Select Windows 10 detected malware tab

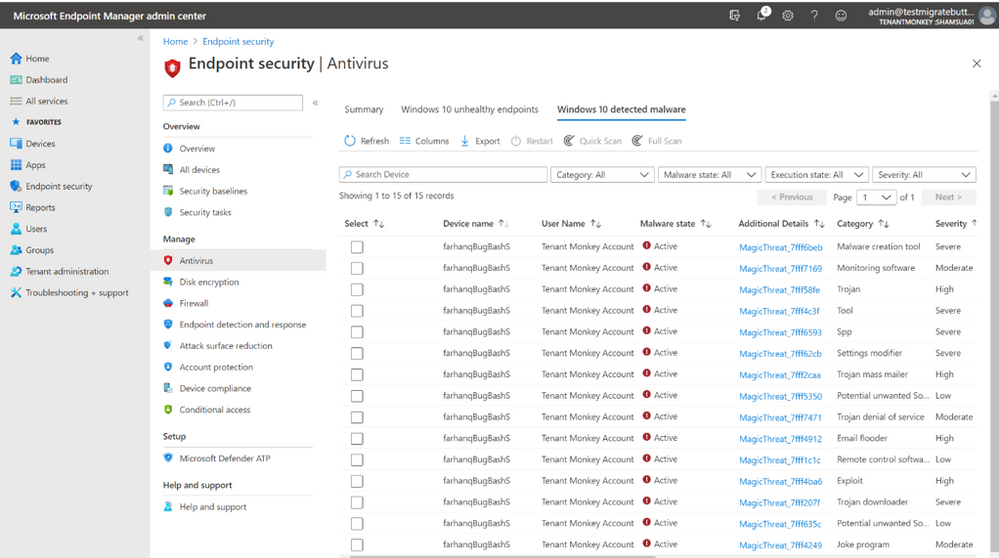pos(621,110)
